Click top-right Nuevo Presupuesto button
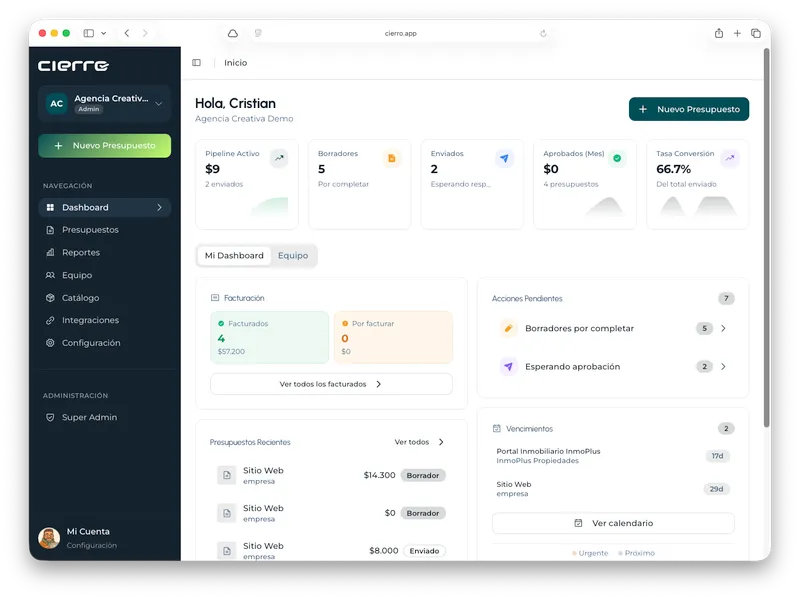Viewport: 800px width, 599px height. (x=689, y=109)
